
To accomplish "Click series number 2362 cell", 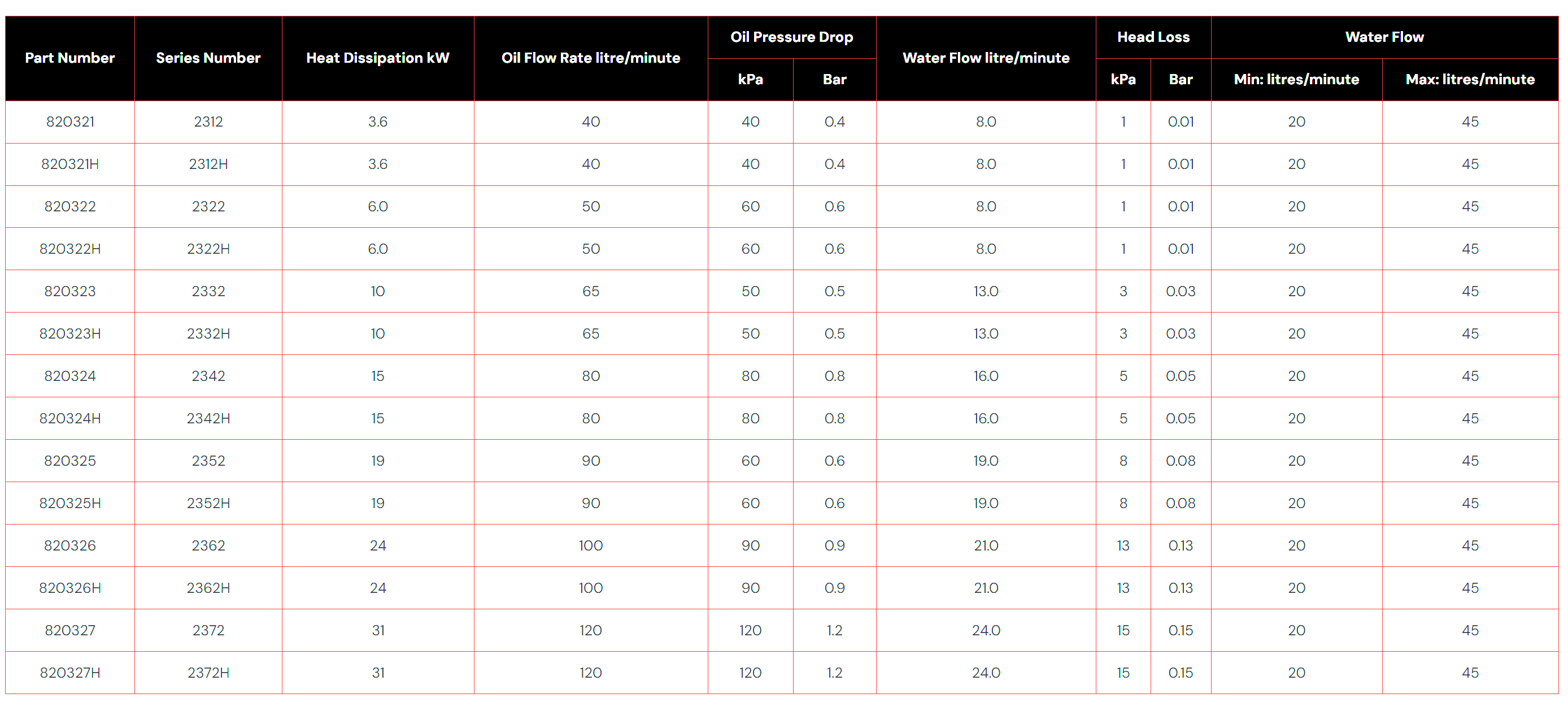I will coord(208,545).
